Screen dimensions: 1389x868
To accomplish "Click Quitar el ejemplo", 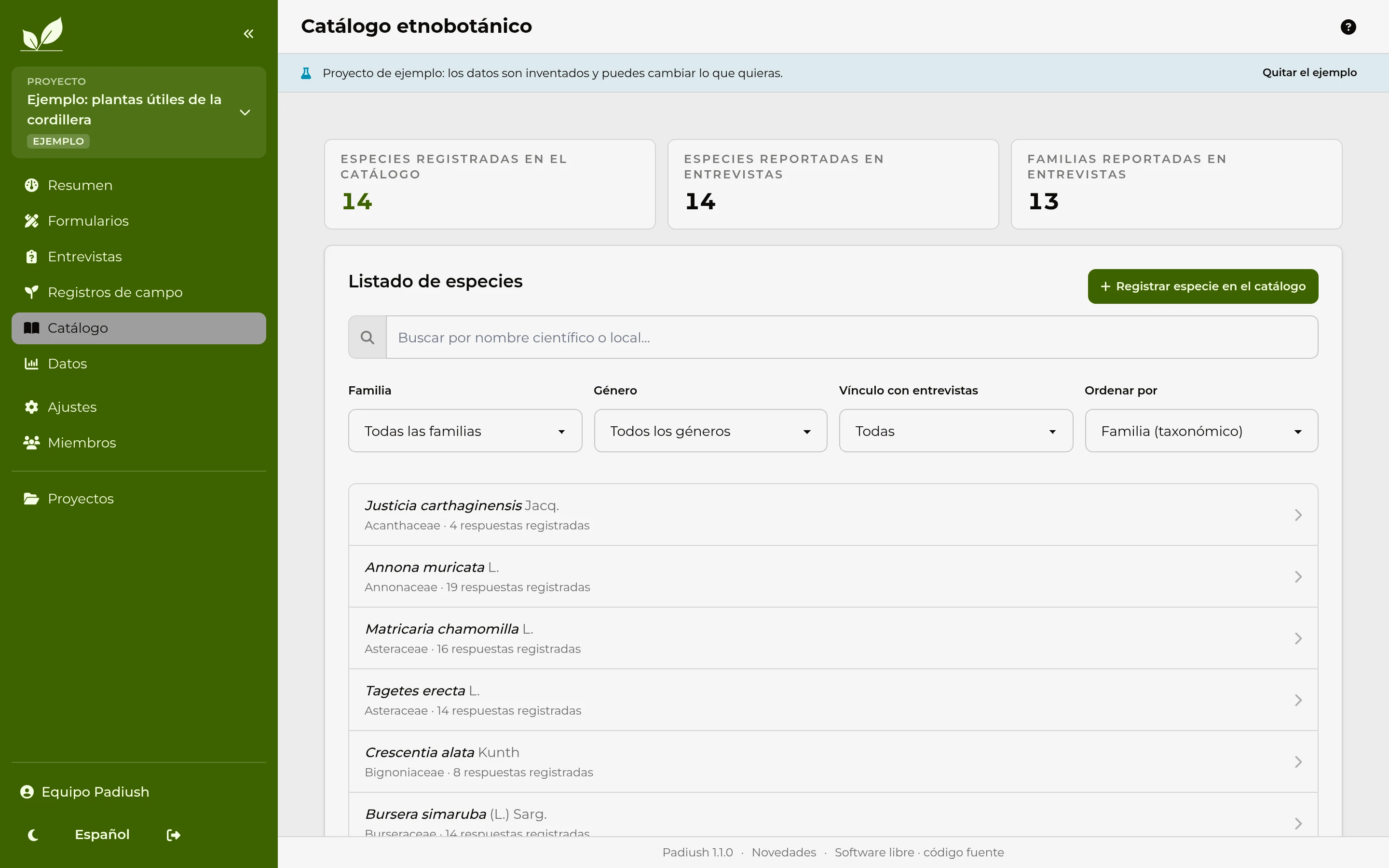I will coord(1309,73).
